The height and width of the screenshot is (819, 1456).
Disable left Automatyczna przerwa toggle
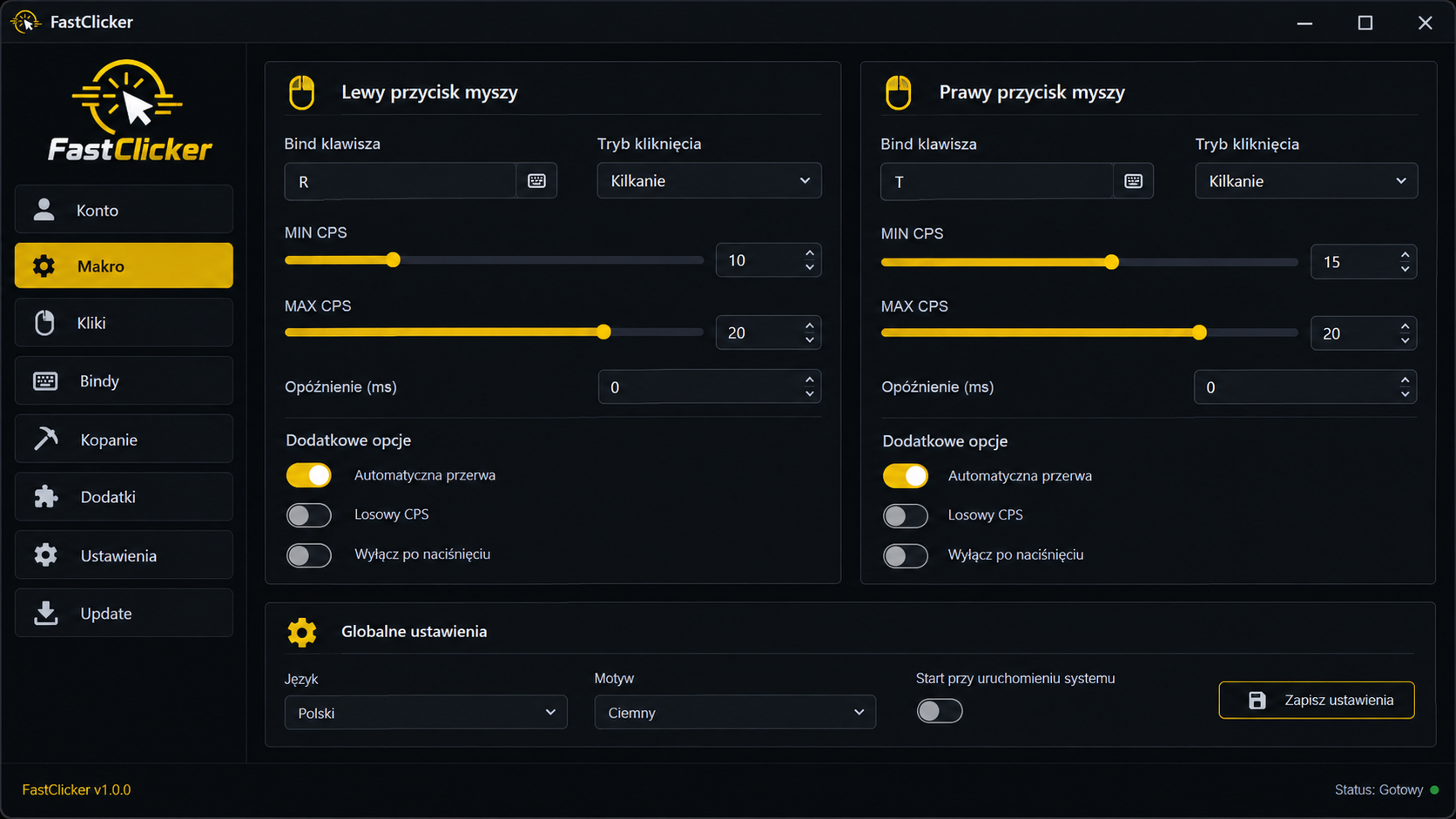click(x=309, y=475)
